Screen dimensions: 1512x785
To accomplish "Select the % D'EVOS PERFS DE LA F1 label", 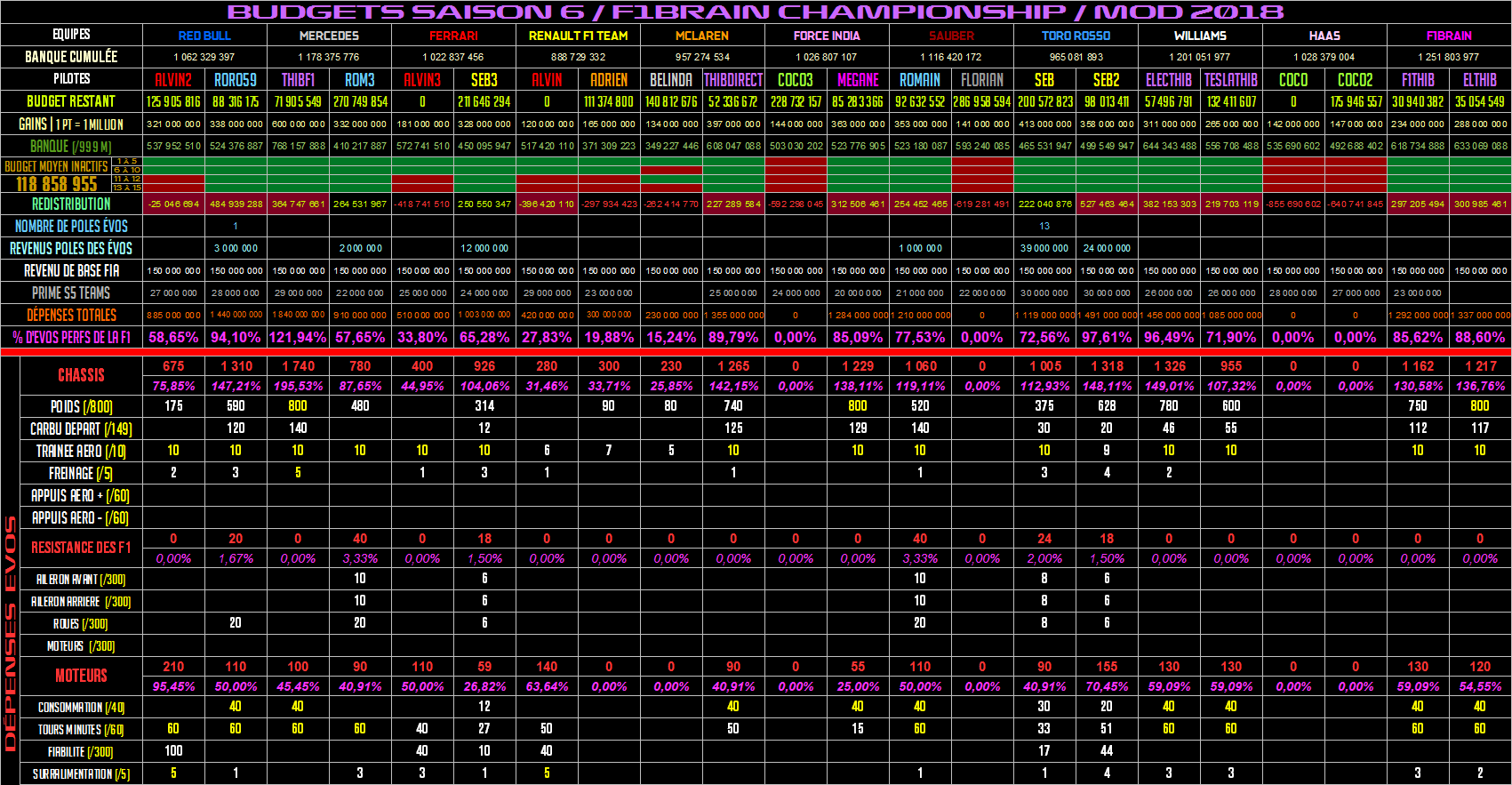I will coord(71,337).
